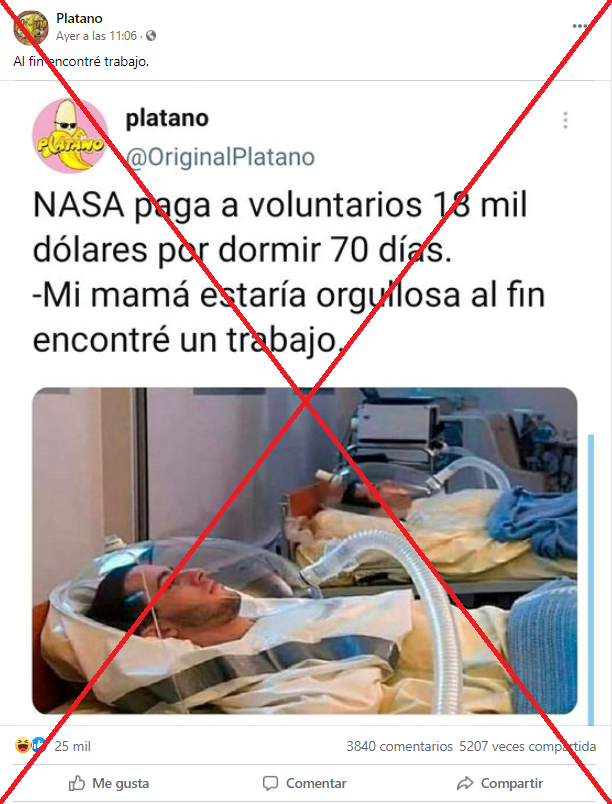Click 5207 veces compartida share count
The image size is (612, 804).
(527, 746)
